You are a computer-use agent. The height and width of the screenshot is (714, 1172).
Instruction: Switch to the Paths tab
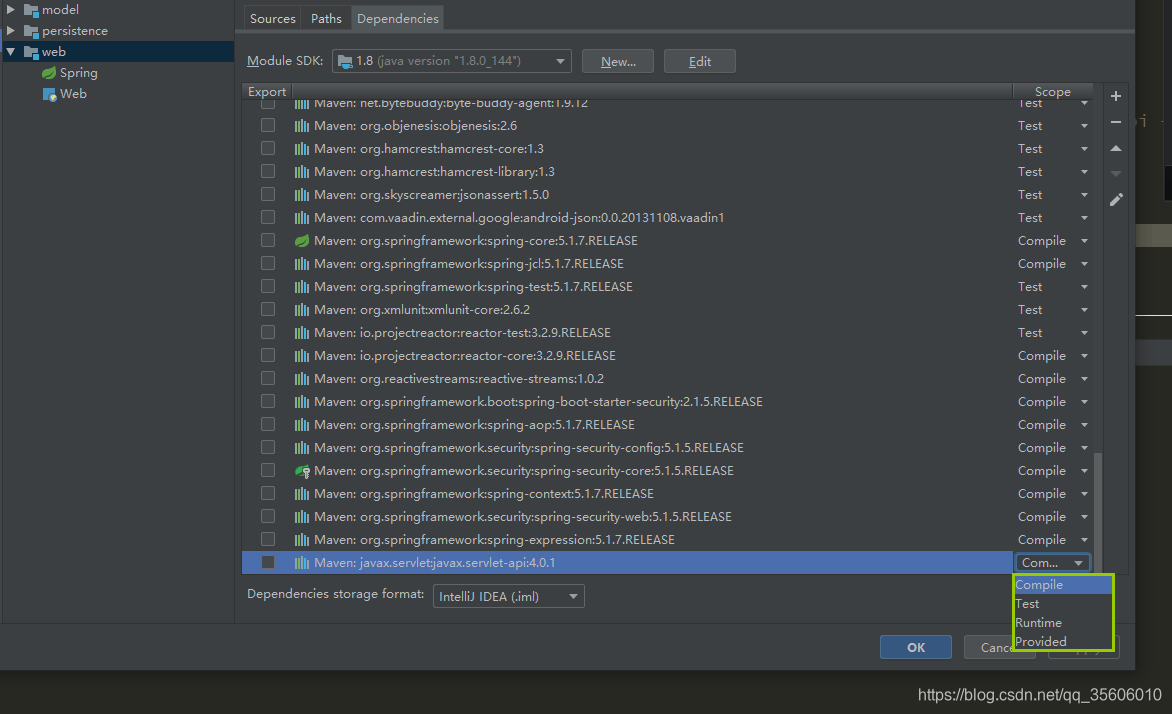coord(325,17)
